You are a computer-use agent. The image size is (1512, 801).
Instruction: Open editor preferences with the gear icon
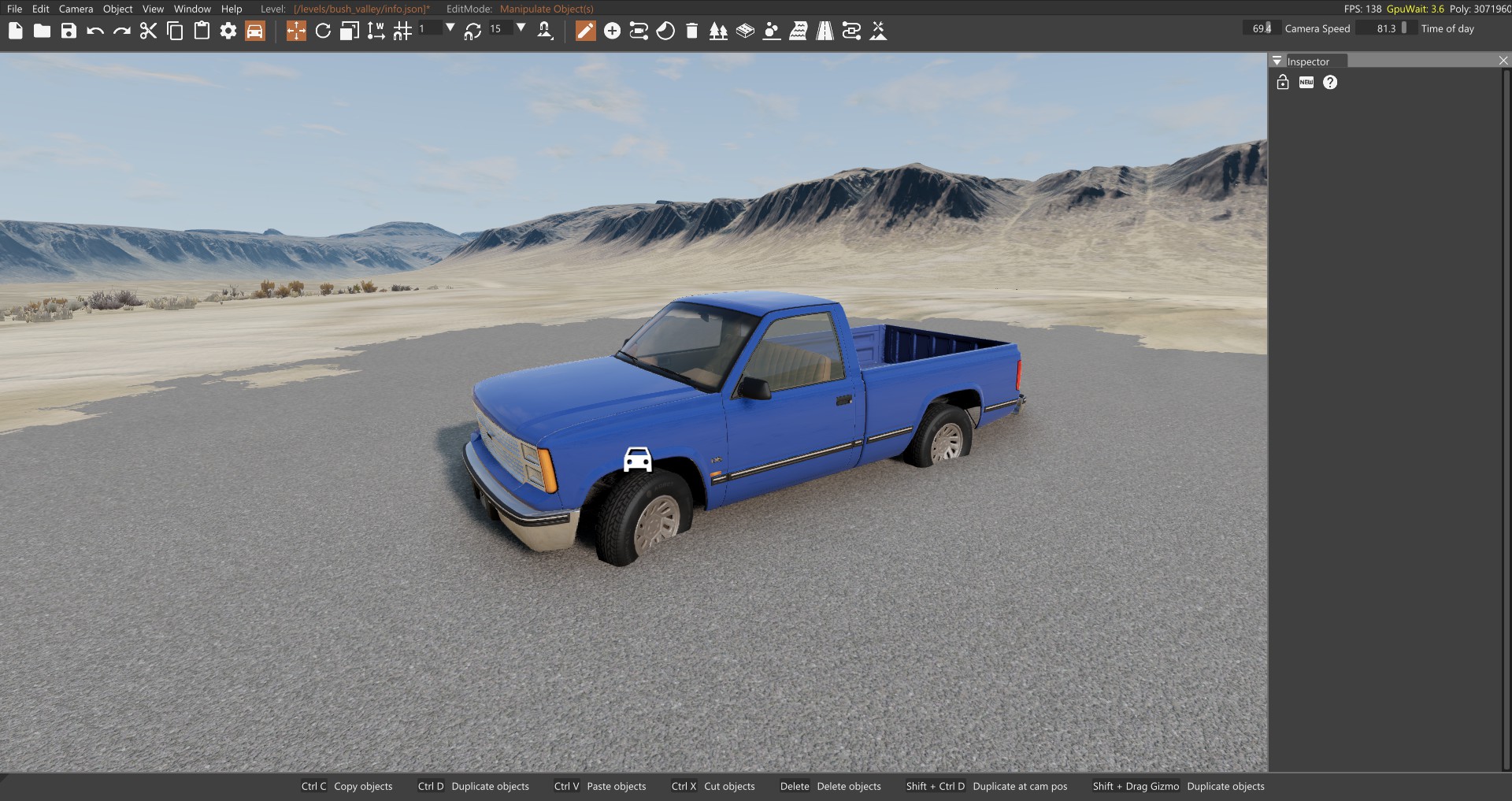point(228,31)
